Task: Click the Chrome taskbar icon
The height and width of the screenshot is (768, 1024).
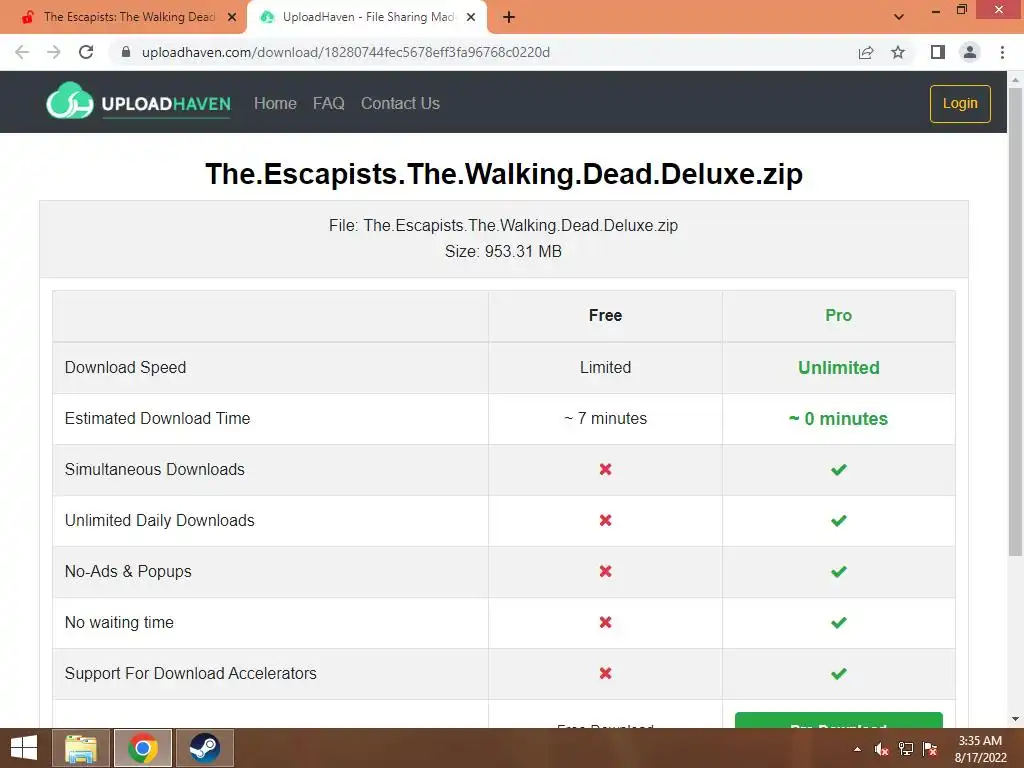Action: click(143, 748)
